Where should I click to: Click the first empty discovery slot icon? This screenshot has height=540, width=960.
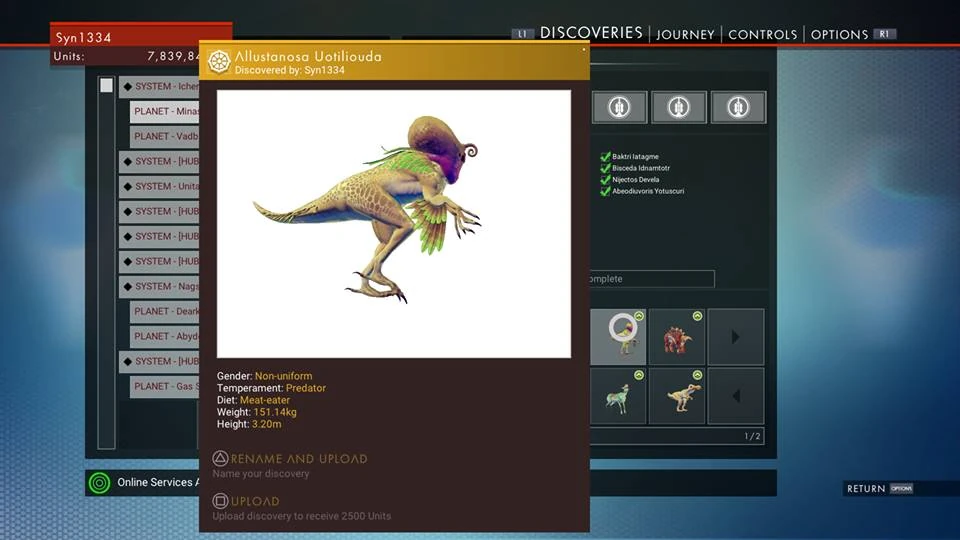[x=619, y=107]
